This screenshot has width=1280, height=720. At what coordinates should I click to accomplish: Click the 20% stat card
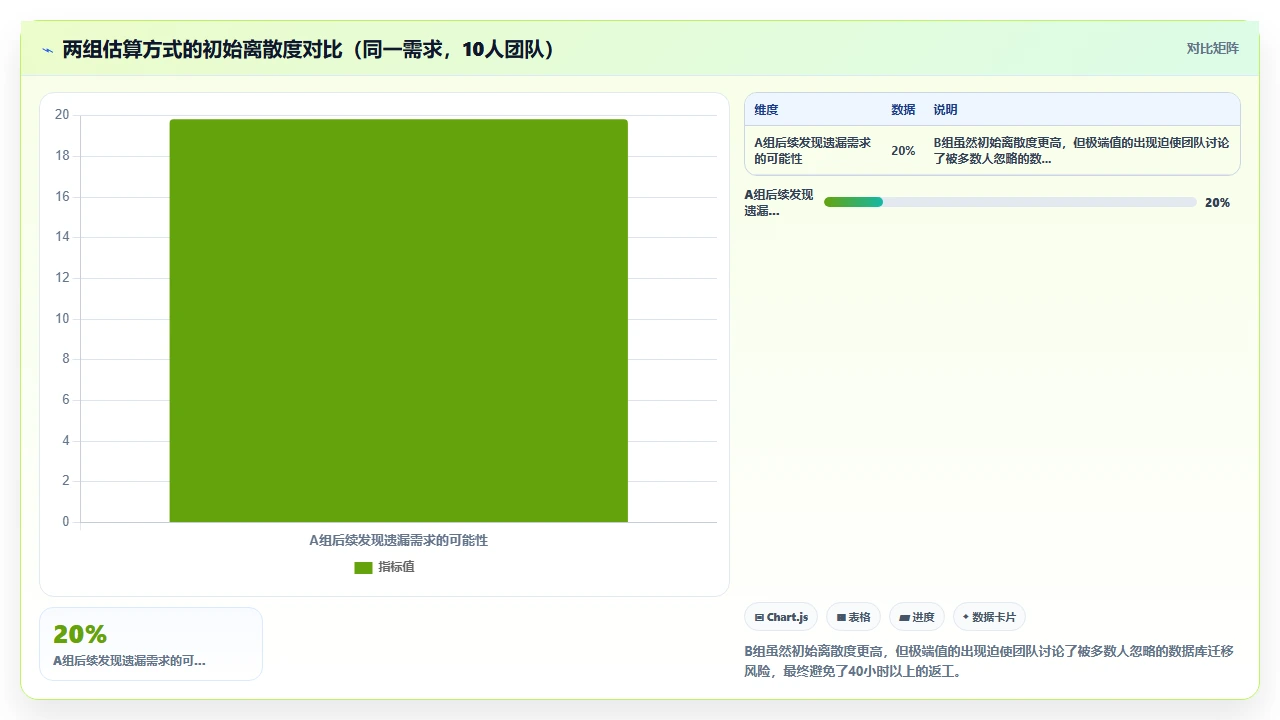pyautogui.click(x=151, y=644)
